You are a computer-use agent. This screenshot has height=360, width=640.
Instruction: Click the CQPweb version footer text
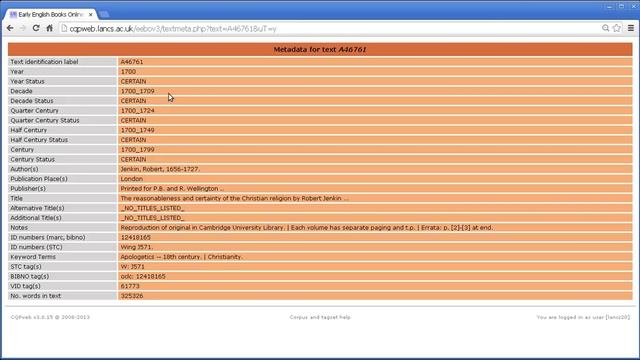50,317
